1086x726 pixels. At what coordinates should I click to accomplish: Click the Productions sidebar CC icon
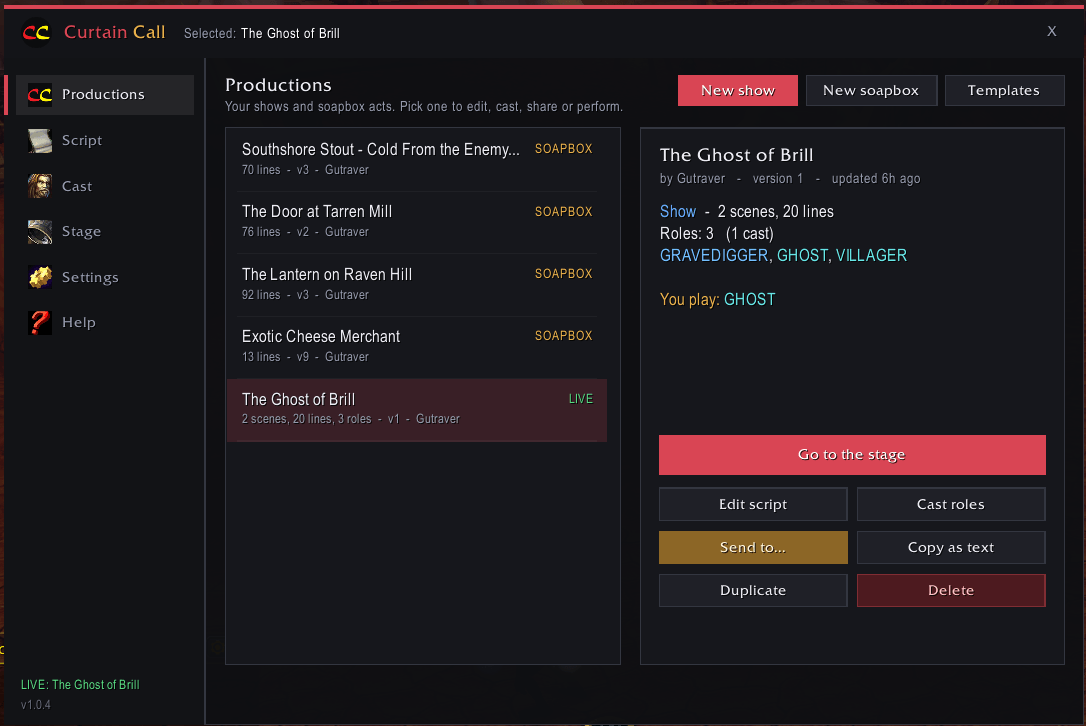[x=39, y=95]
